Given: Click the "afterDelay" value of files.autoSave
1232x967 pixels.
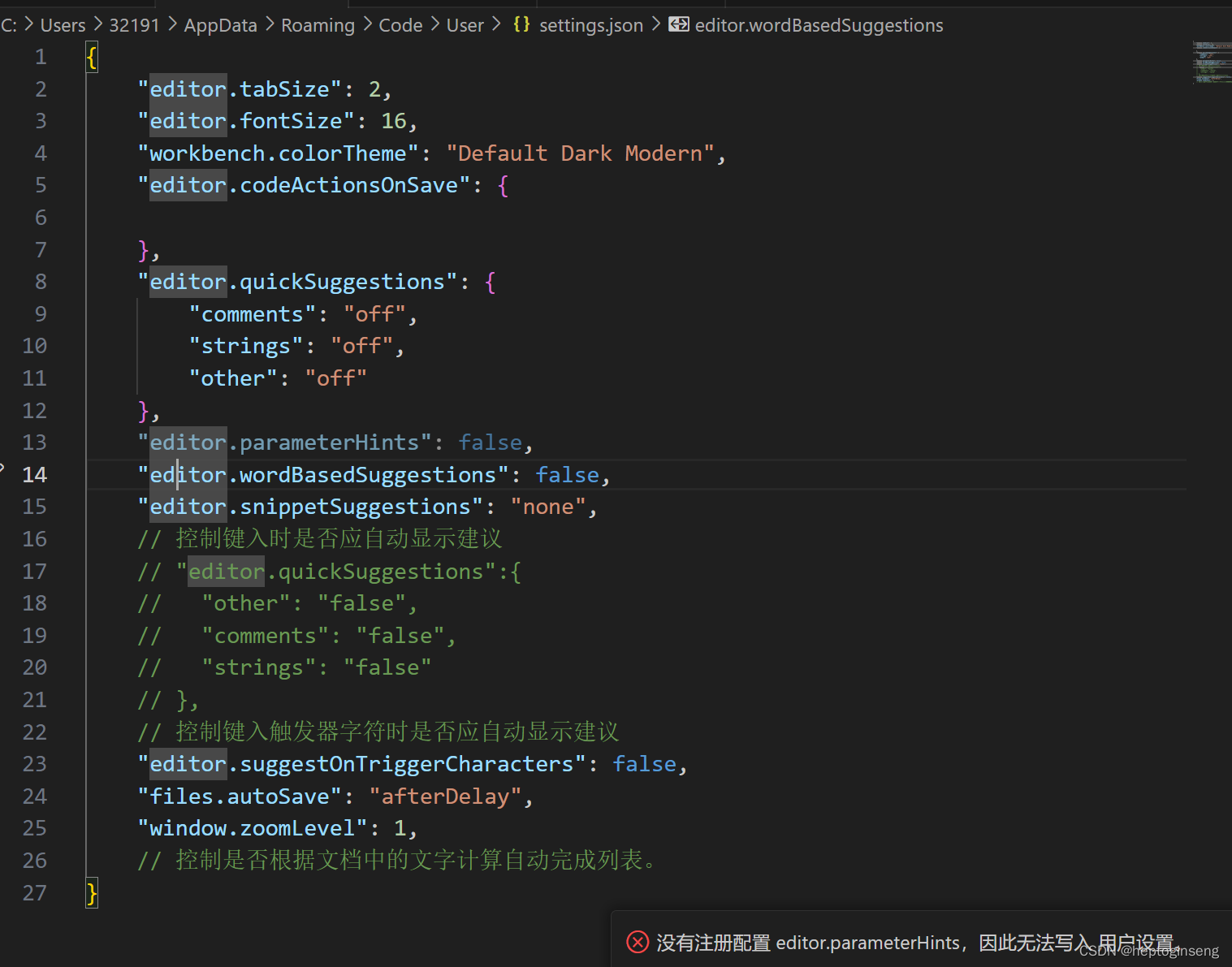Looking at the screenshot, I should coord(447,796).
